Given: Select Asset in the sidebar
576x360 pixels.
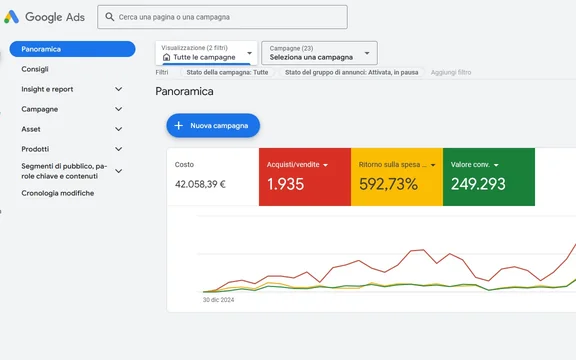Looking at the screenshot, I should click(x=31, y=129).
